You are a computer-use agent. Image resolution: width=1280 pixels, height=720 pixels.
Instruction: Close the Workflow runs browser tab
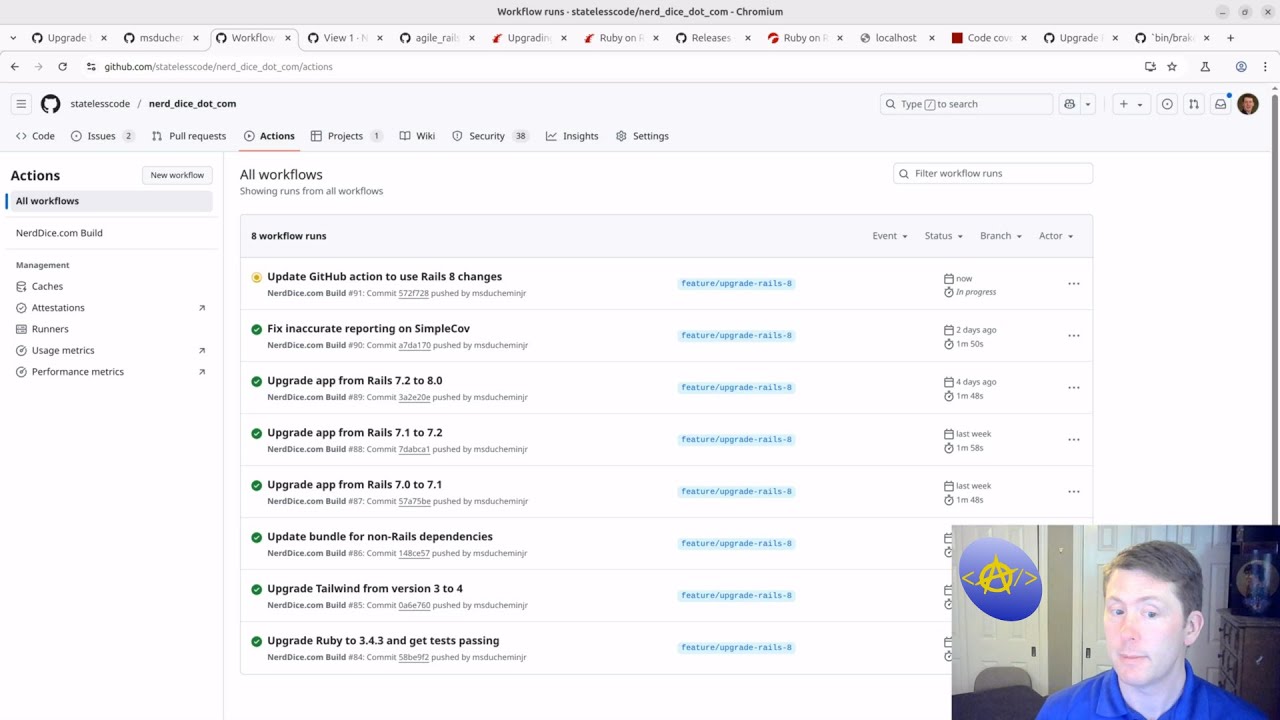(288, 38)
